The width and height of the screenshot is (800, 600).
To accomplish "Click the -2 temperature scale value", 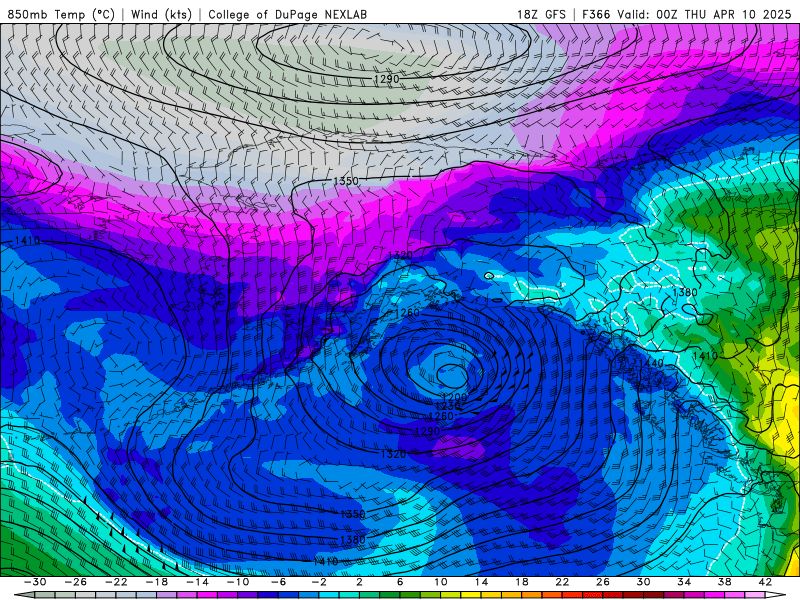I will point(319,582).
